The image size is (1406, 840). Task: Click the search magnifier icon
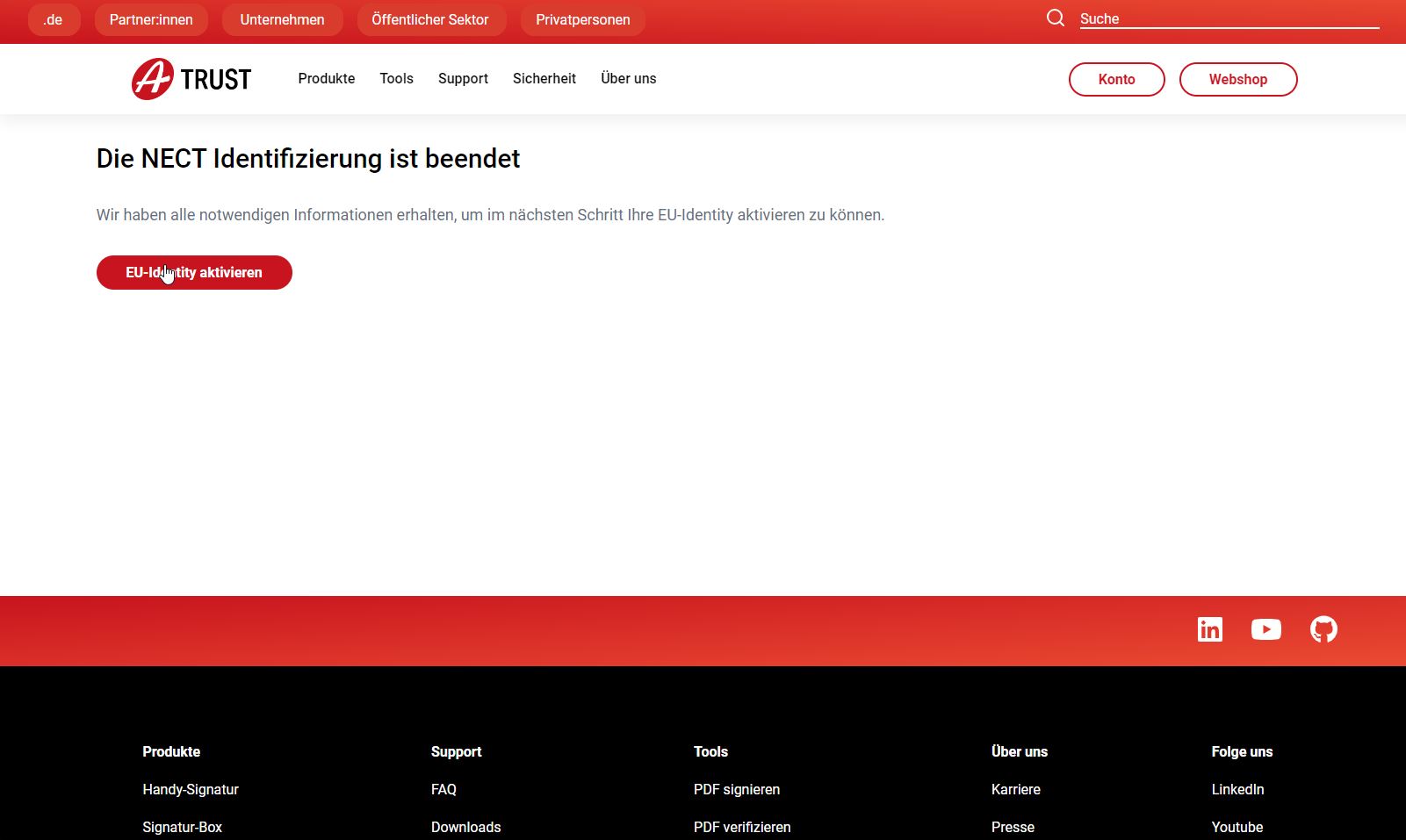pyautogui.click(x=1055, y=18)
